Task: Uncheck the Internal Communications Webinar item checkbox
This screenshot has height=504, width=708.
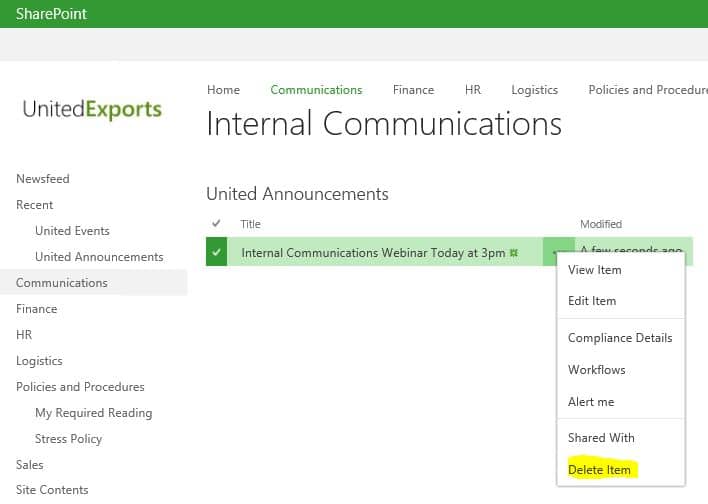Action: [x=217, y=252]
